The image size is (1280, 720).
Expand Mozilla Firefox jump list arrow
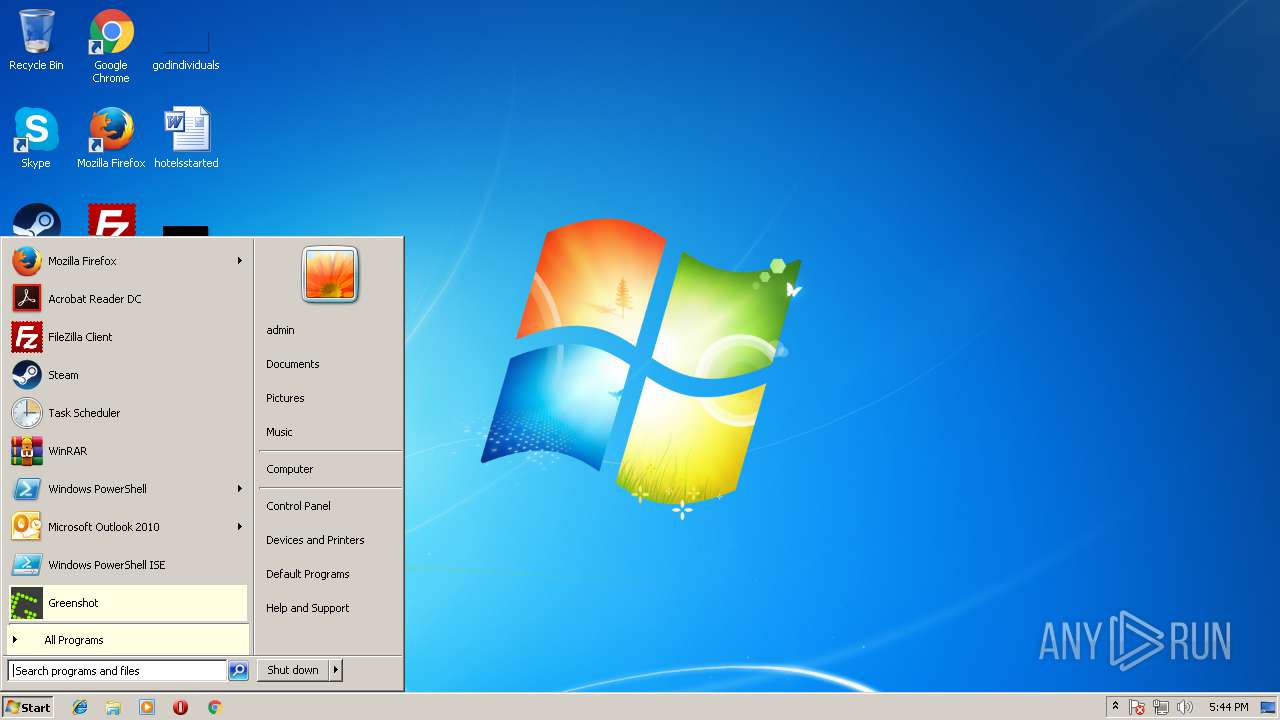click(239, 261)
